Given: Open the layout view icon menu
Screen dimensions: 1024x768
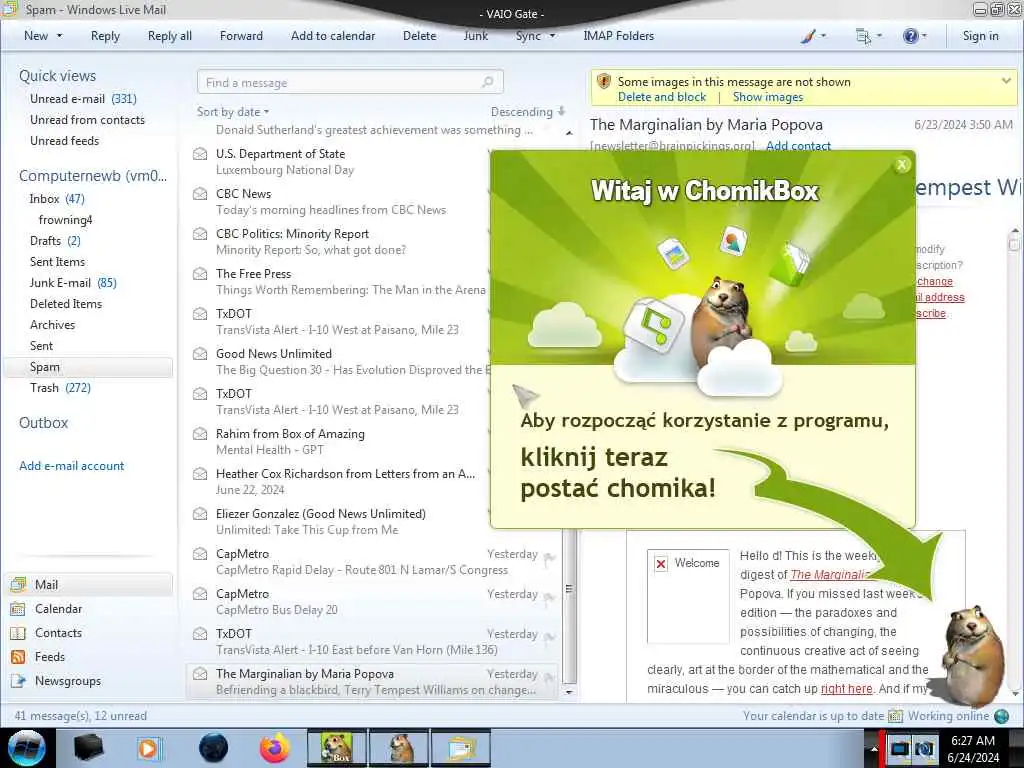Looking at the screenshot, I should coord(863,36).
